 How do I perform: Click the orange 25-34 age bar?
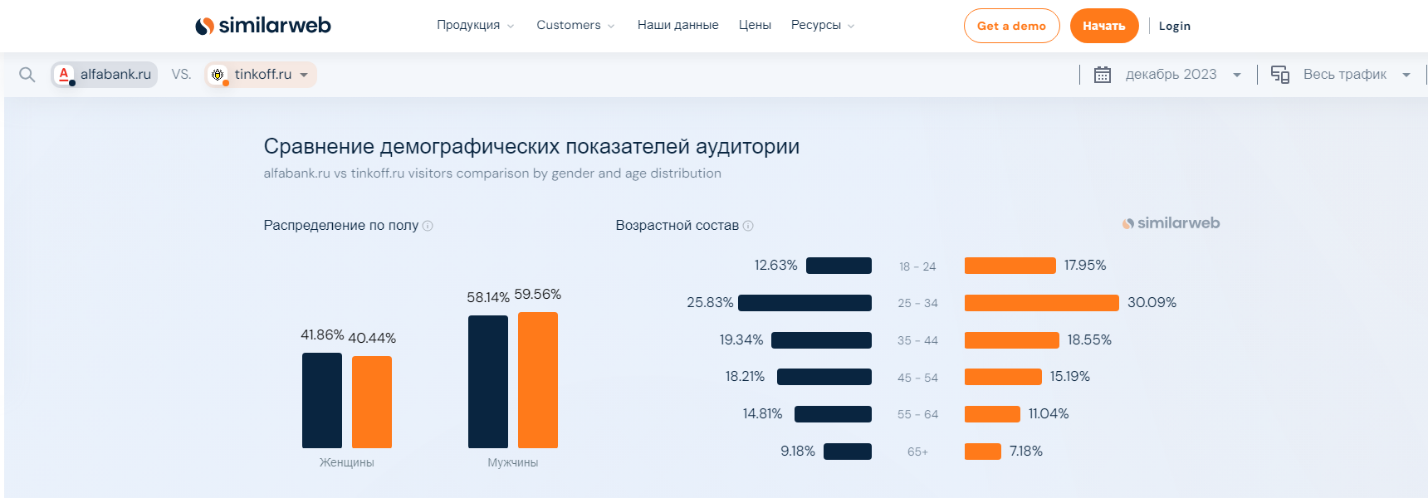1042,302
